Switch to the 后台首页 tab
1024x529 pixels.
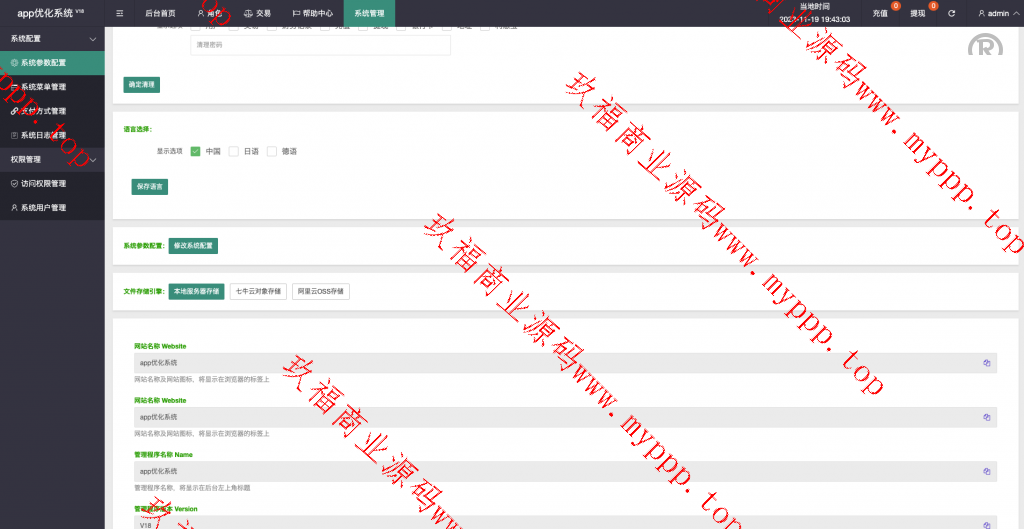point(159,13)
